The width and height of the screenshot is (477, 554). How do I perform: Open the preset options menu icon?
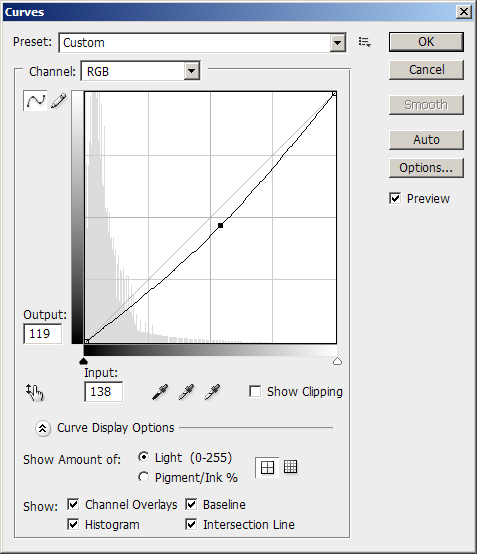[364, 42]
